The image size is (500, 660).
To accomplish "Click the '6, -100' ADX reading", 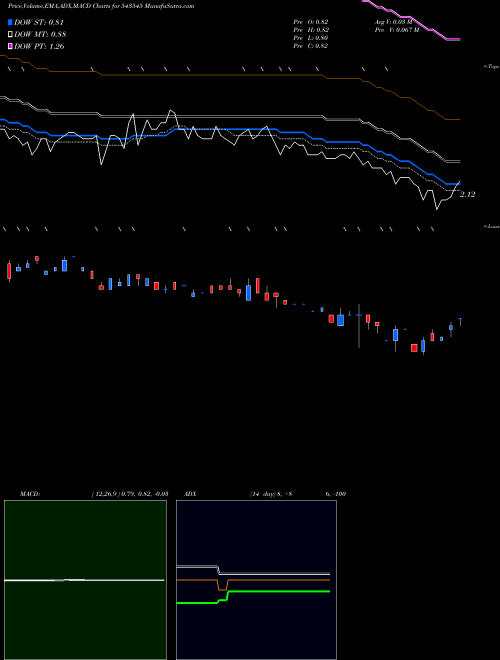I will (x=335, y=494).
